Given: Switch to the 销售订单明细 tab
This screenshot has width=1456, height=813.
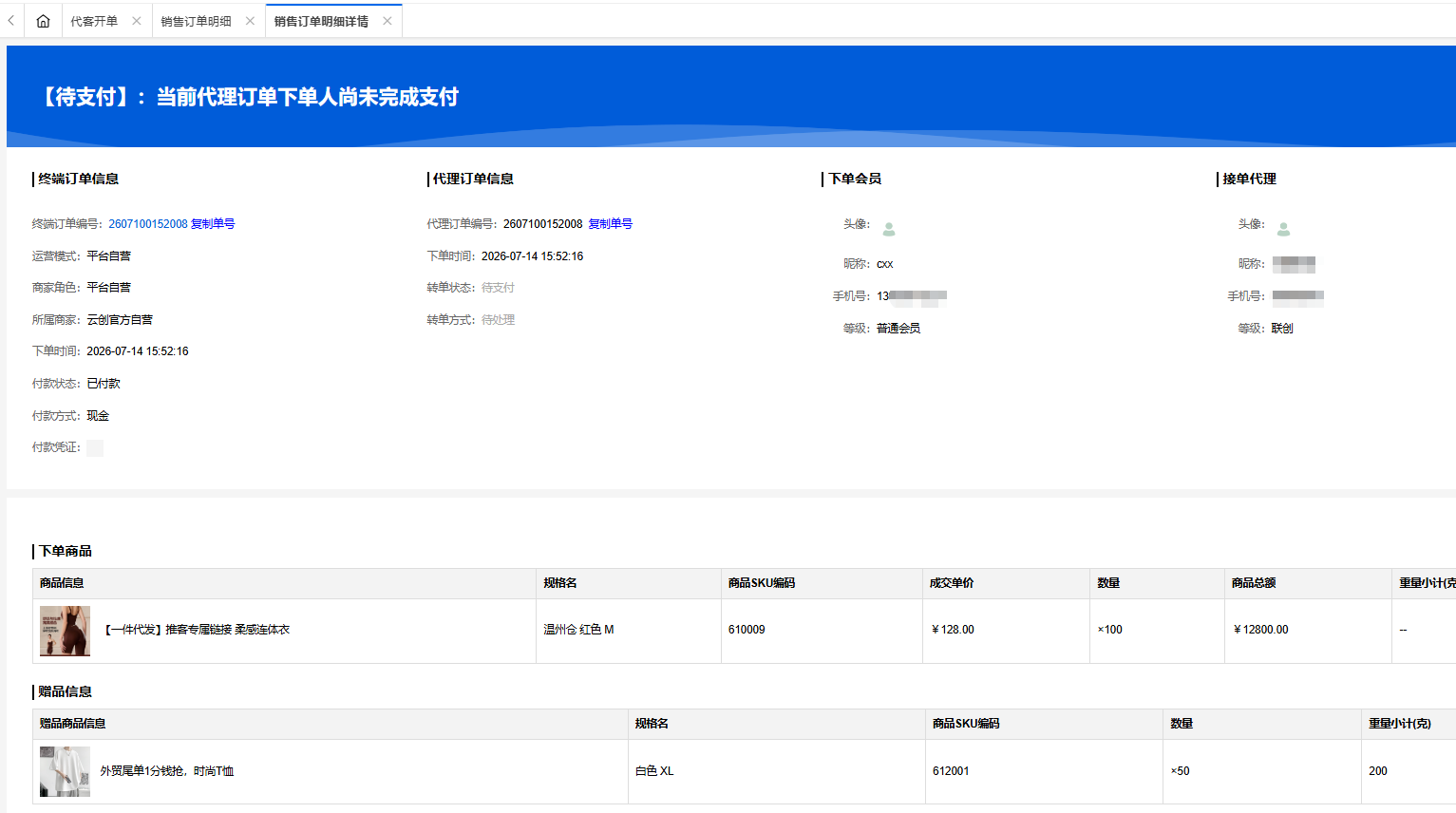Looking at the screenshot, I should click(x=196, y=21).
